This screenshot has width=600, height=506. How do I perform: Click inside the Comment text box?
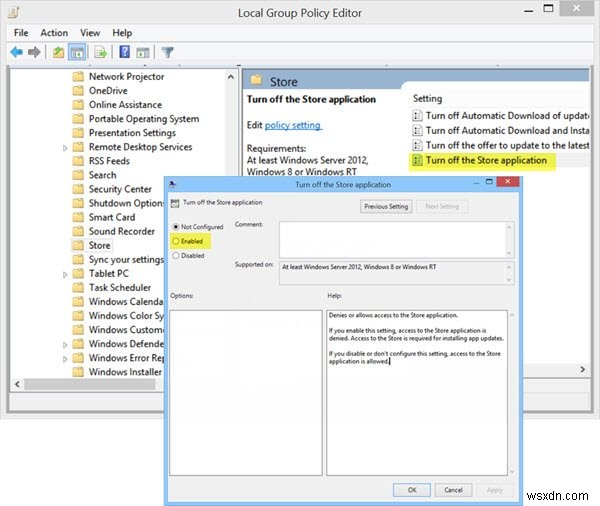[392, 240]
